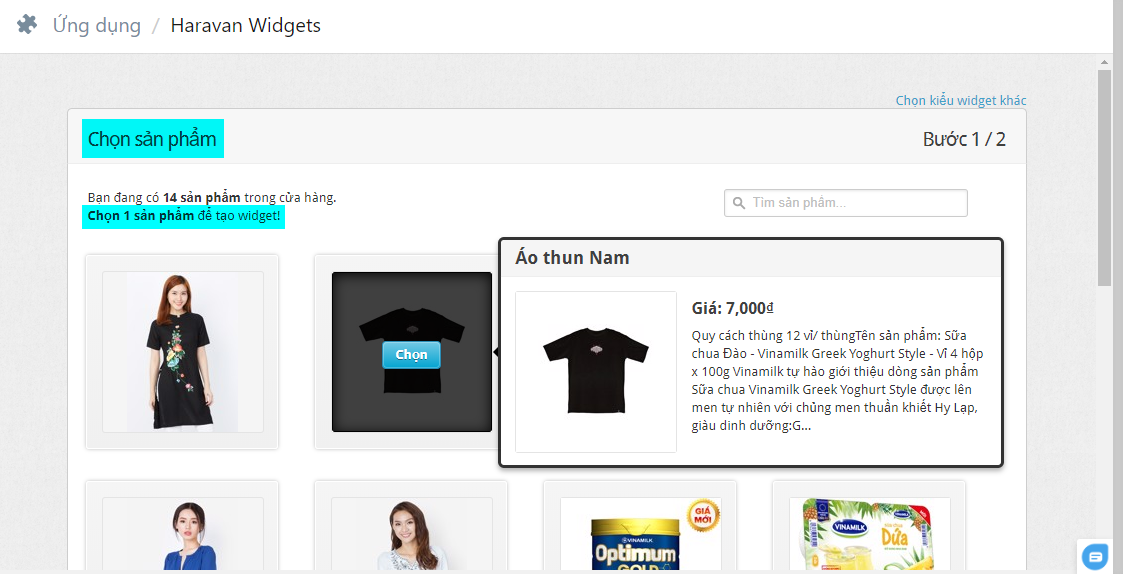Select the blue blouse woman product thumbnail
Image resolution: width=1123 pixels, height=574 pixels.
click(x=182, y=534)
